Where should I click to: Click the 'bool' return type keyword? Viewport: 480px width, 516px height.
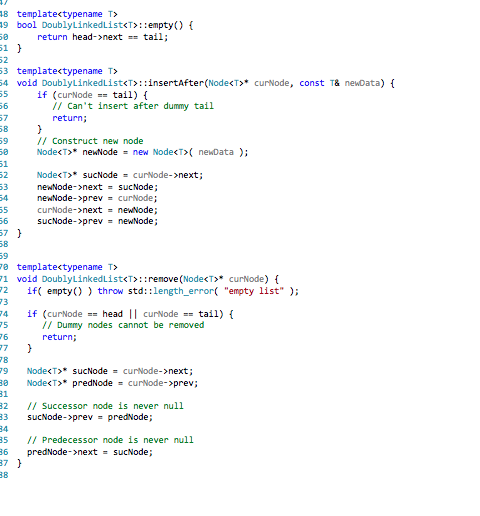(x=27, y=25)
